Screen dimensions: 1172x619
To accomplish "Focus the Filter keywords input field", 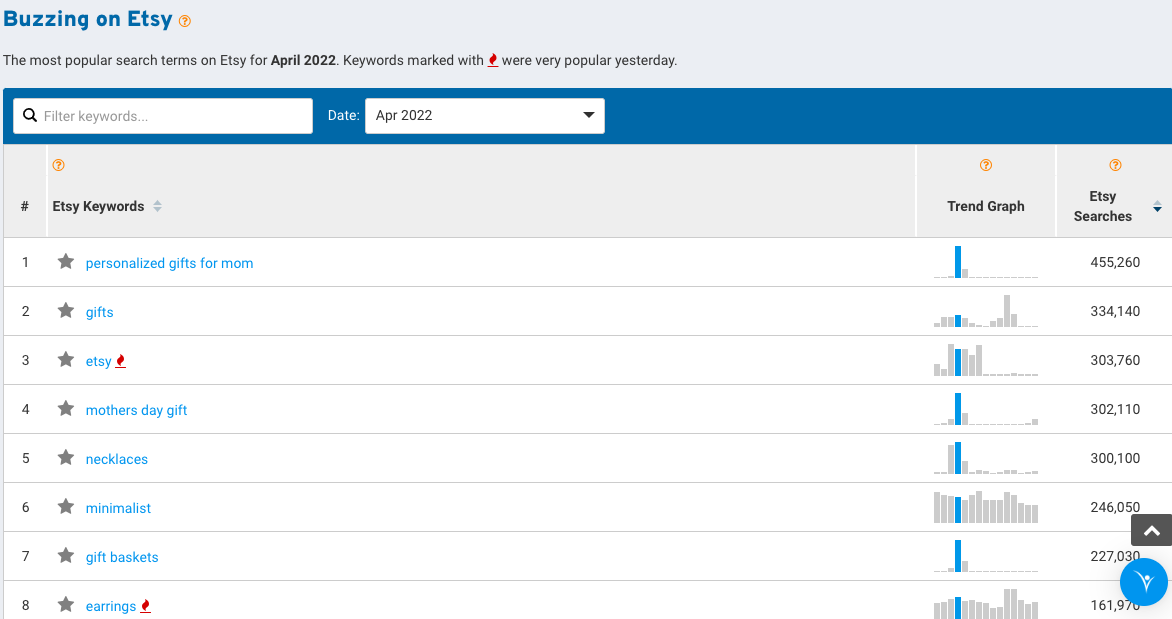I will (x=163, y=116).
